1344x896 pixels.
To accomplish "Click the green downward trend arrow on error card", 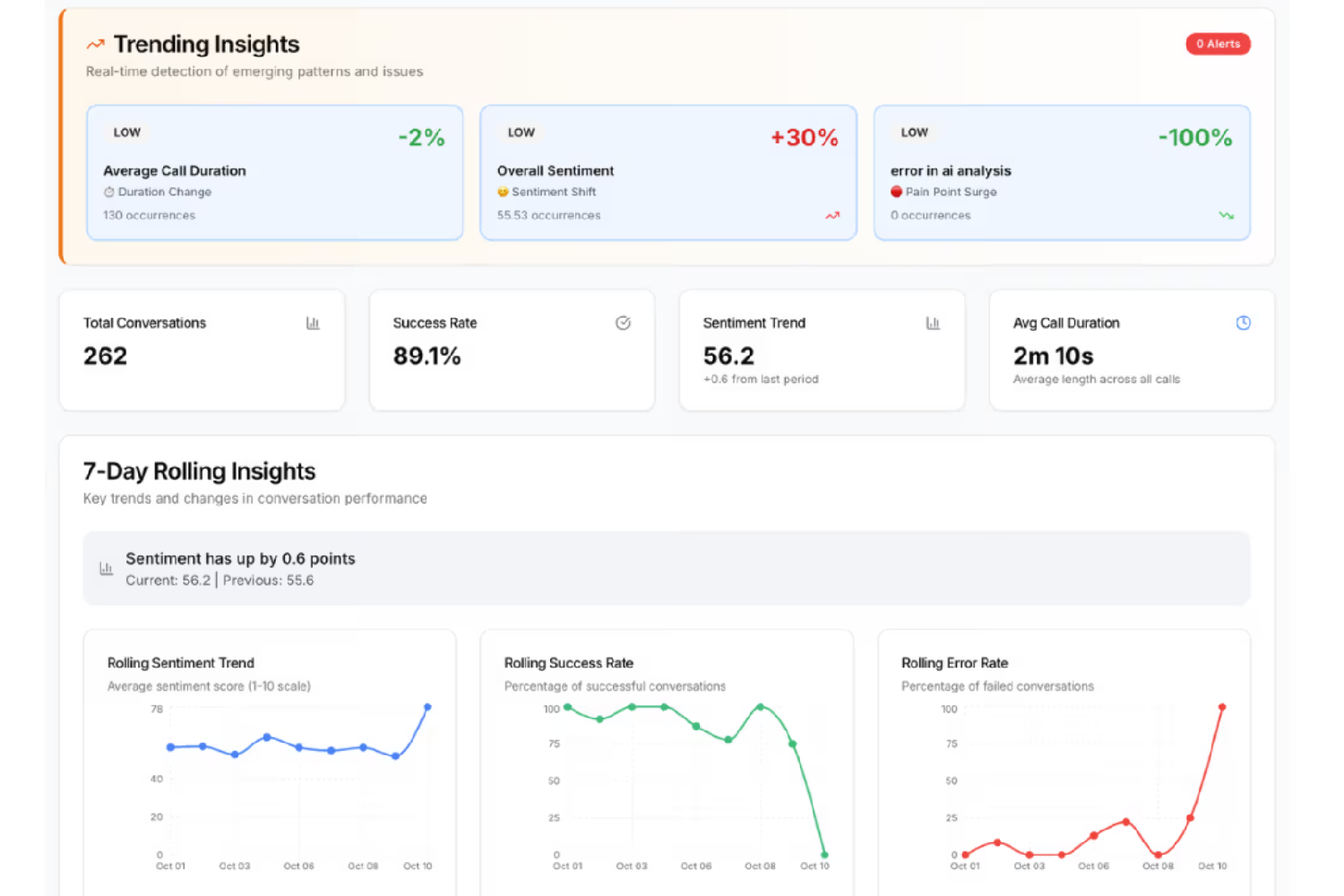I will pyautogui.click(x=1226, y=215).
